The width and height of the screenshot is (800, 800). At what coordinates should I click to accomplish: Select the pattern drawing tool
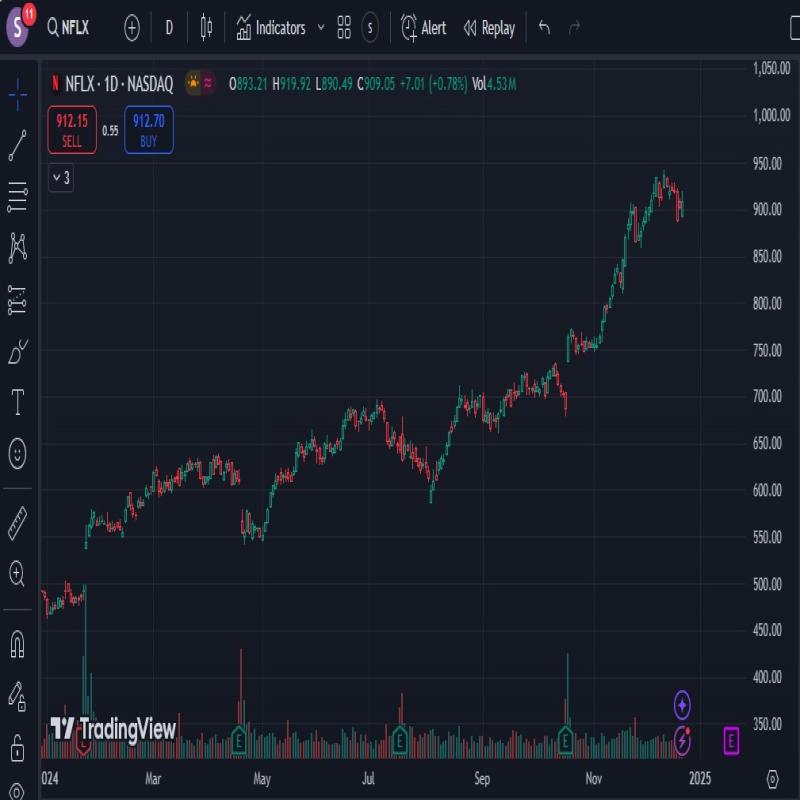pos(17,248)
